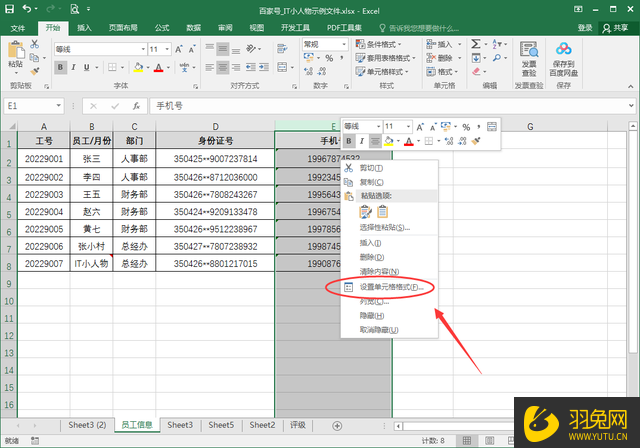Screen dimensions: 640x448
Task: Click the Name Box showing E1
Action: tap(33, 106)
